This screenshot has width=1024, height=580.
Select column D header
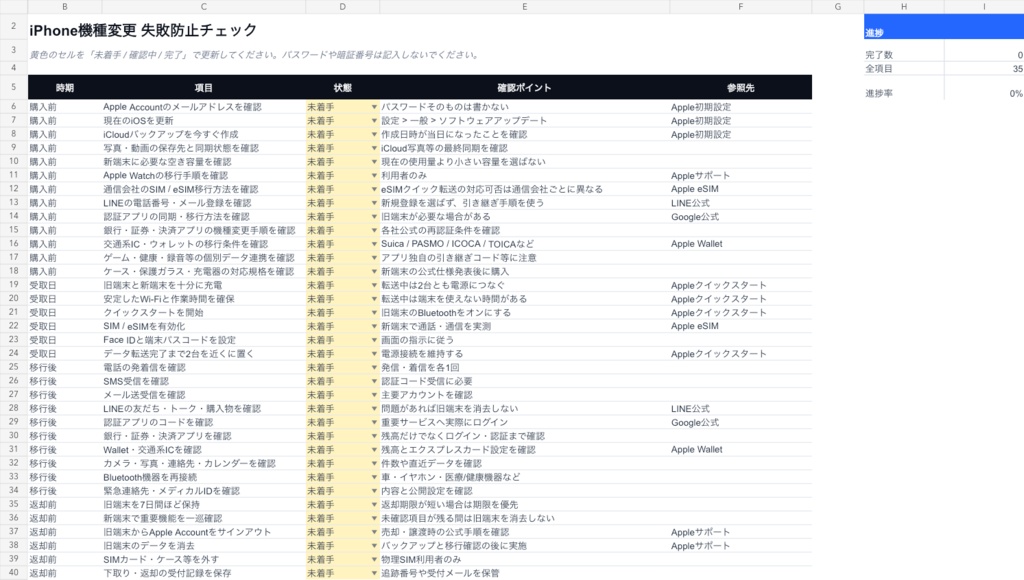[342, 7]
